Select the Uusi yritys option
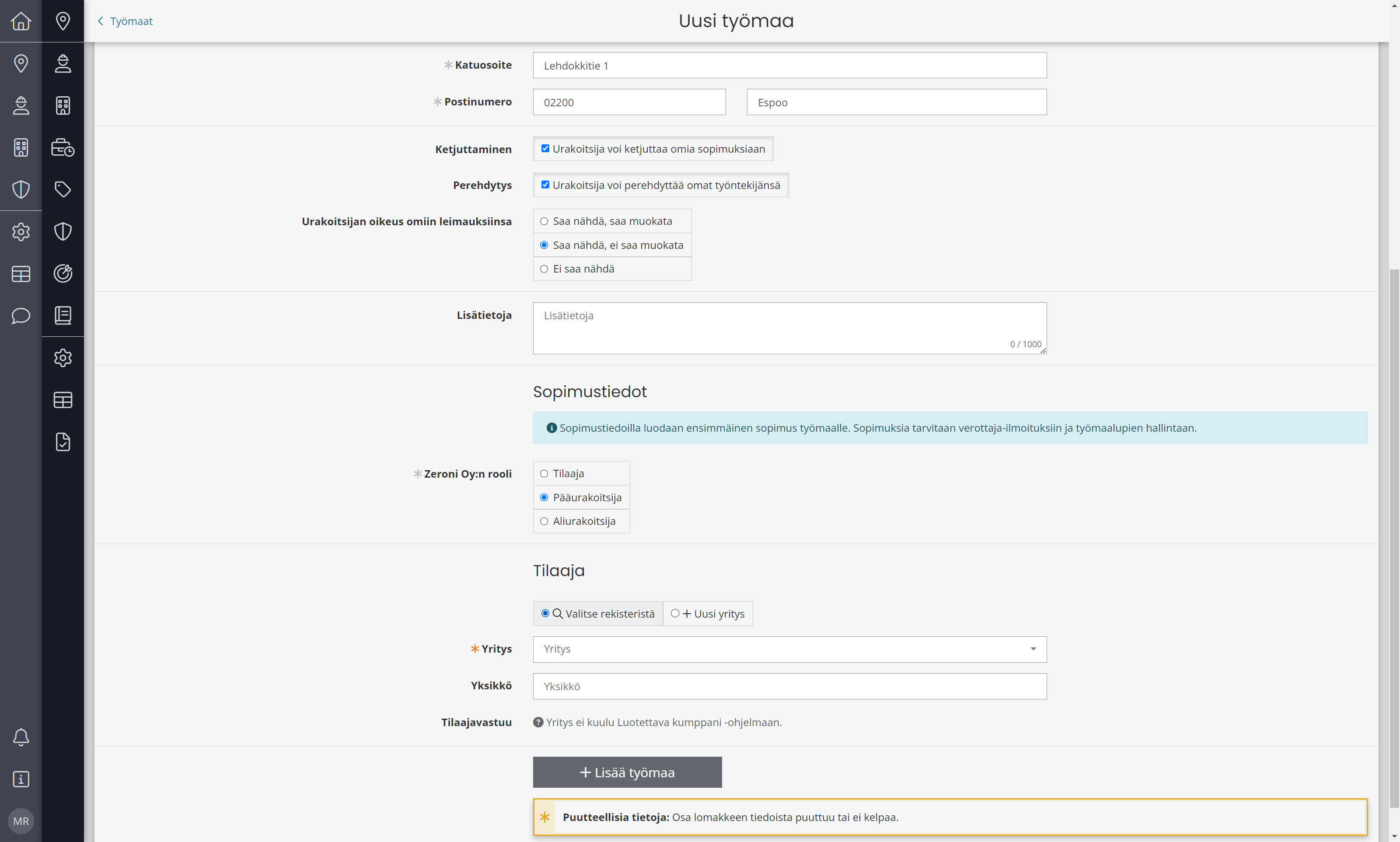 point(707,613)
